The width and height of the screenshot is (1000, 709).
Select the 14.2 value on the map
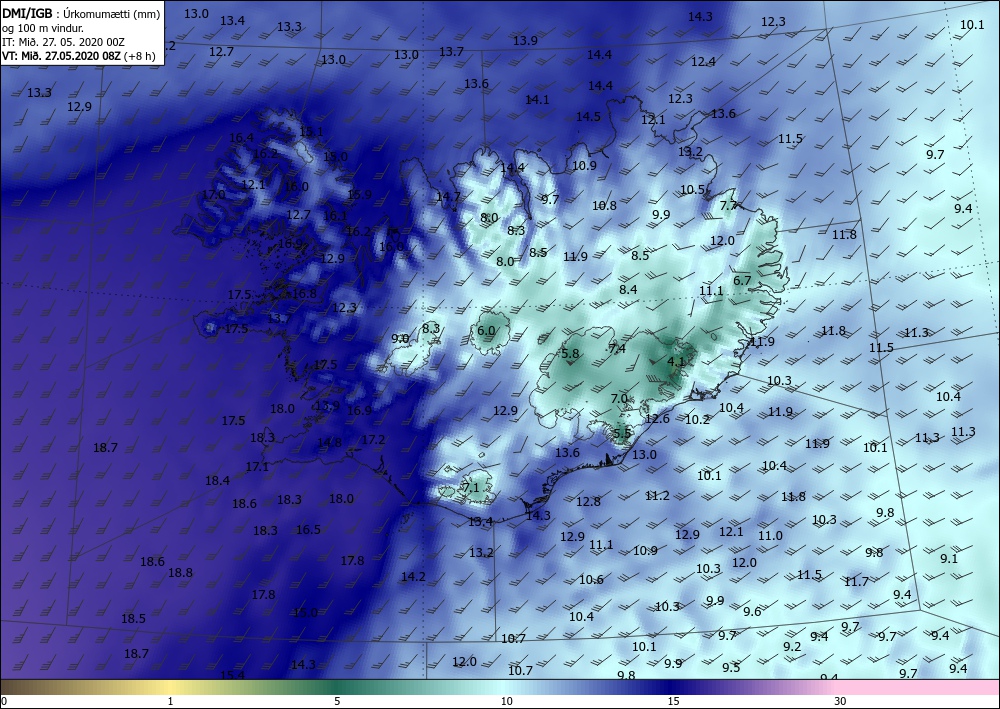point(413,576)
